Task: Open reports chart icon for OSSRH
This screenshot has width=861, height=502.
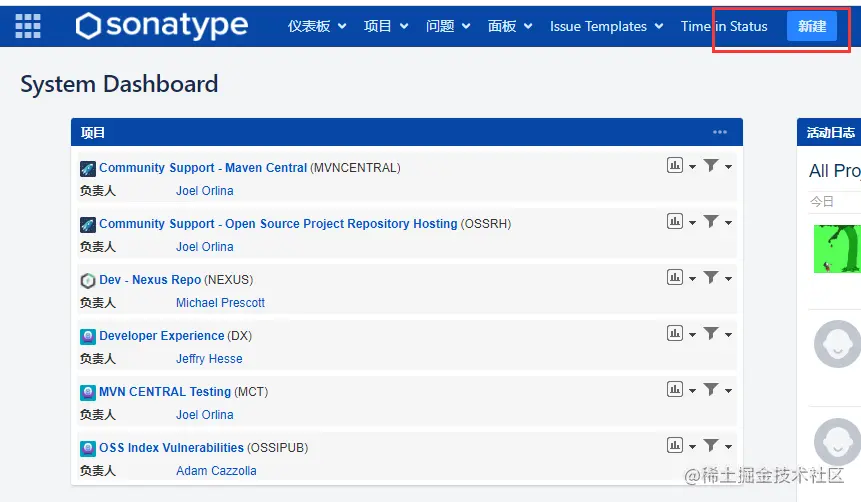Action: click(x=675, y=221)
